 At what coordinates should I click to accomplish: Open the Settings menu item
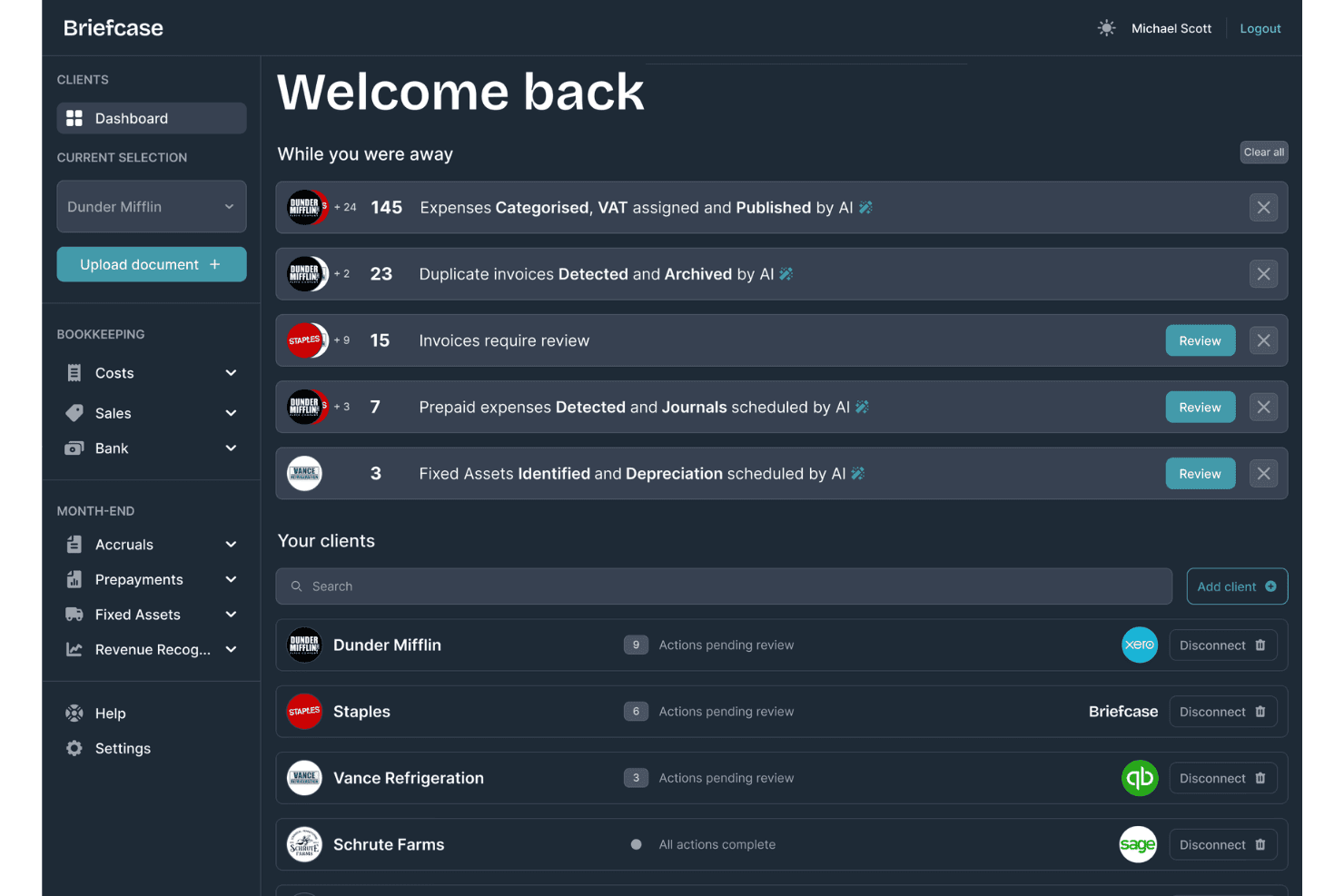point(123,748)
